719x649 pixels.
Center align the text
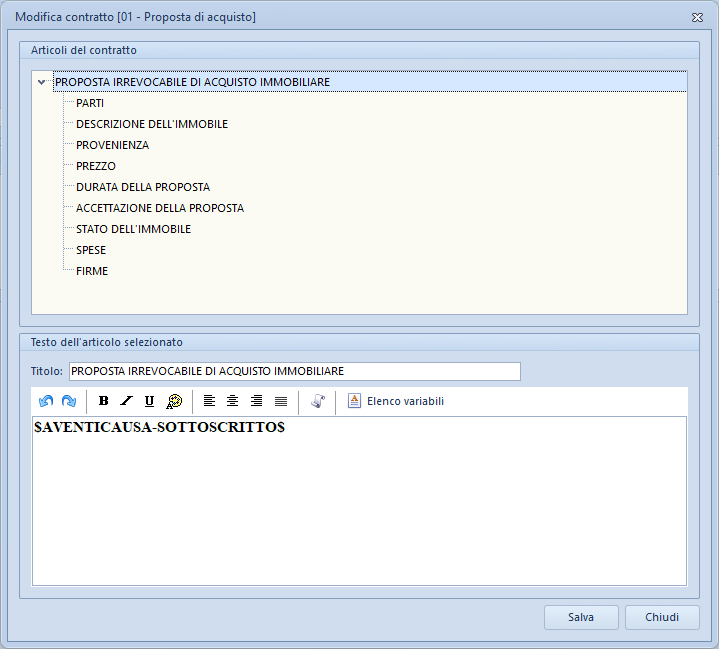232,401
